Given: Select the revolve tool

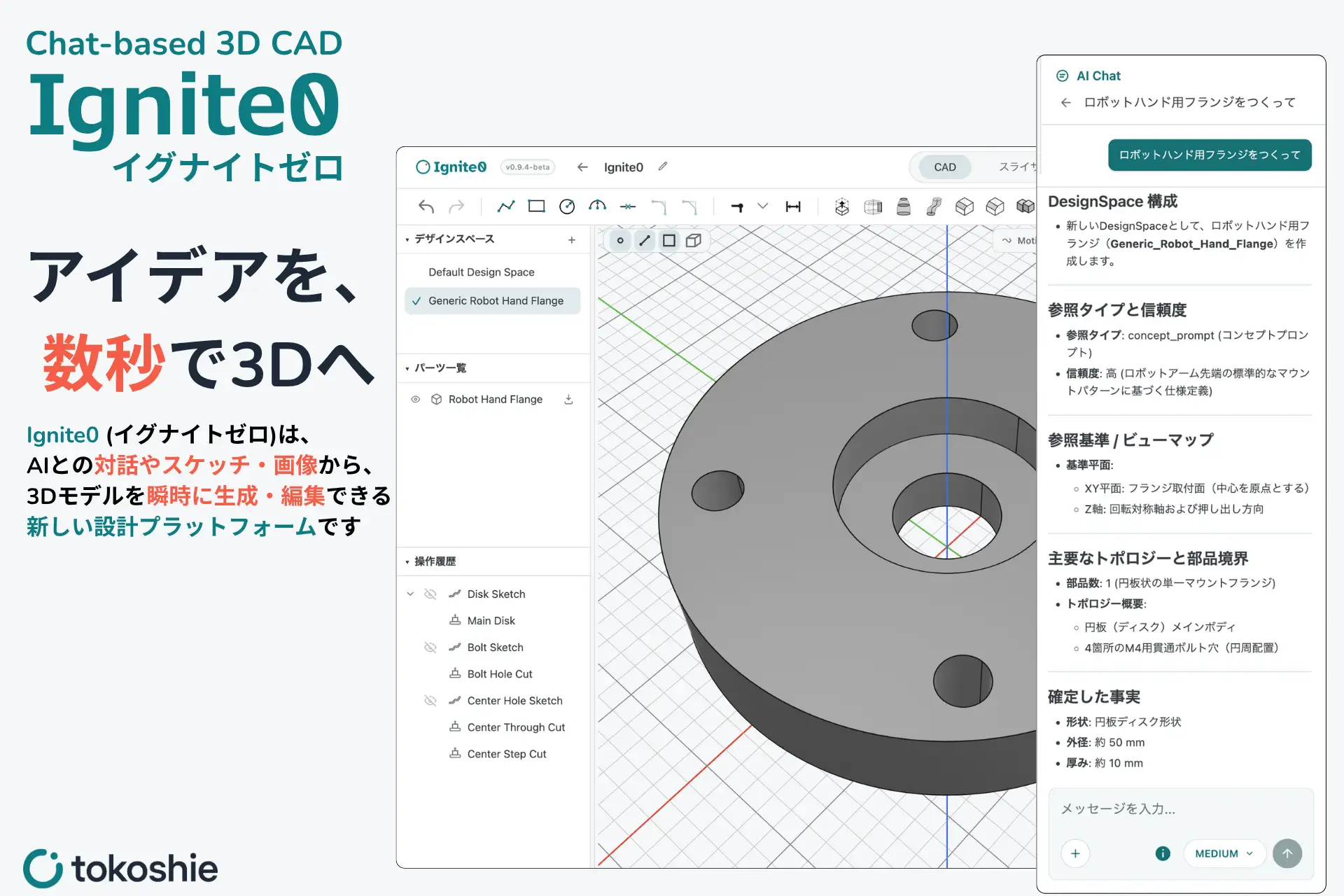Looking at the screenshot, I should (x=873, y=206).
